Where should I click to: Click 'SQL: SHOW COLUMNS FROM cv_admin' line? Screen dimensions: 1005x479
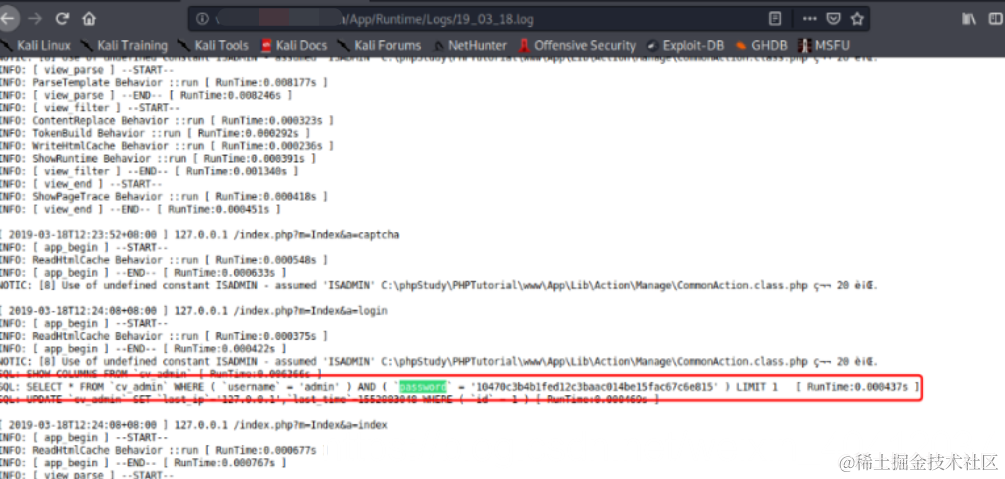160,374
